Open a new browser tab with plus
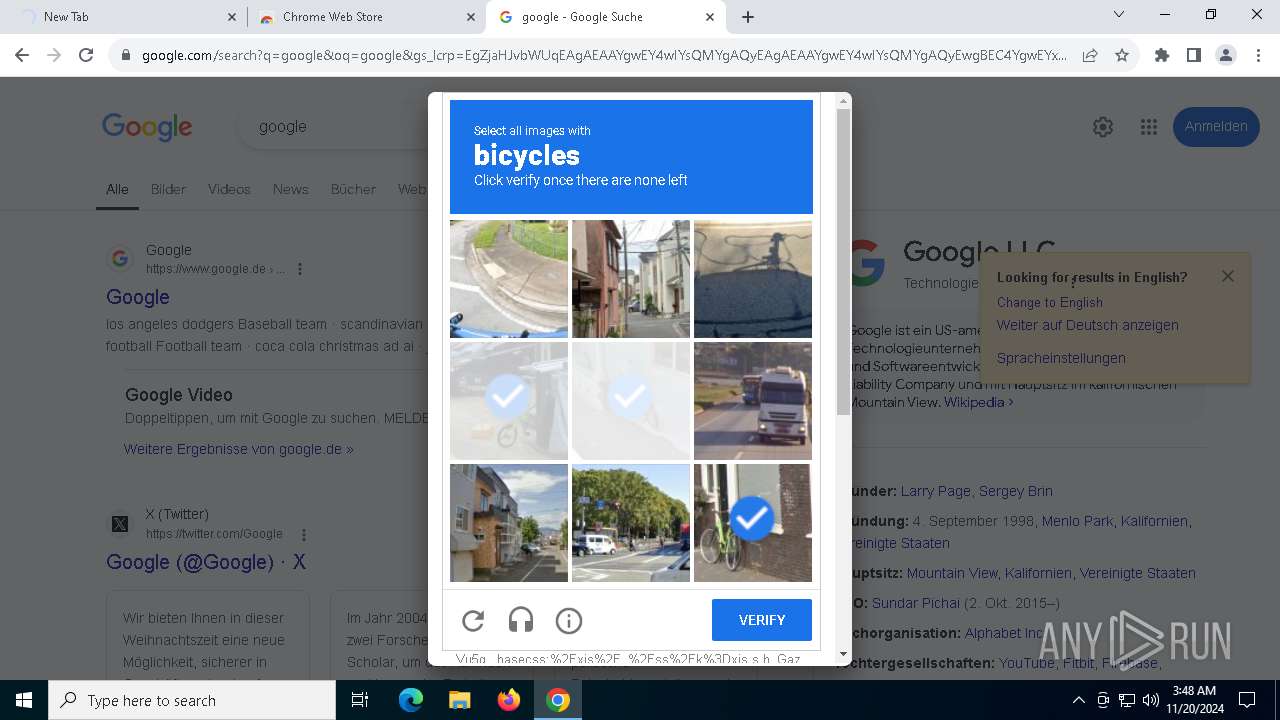 pyautogui.click(x=748, y=17)
